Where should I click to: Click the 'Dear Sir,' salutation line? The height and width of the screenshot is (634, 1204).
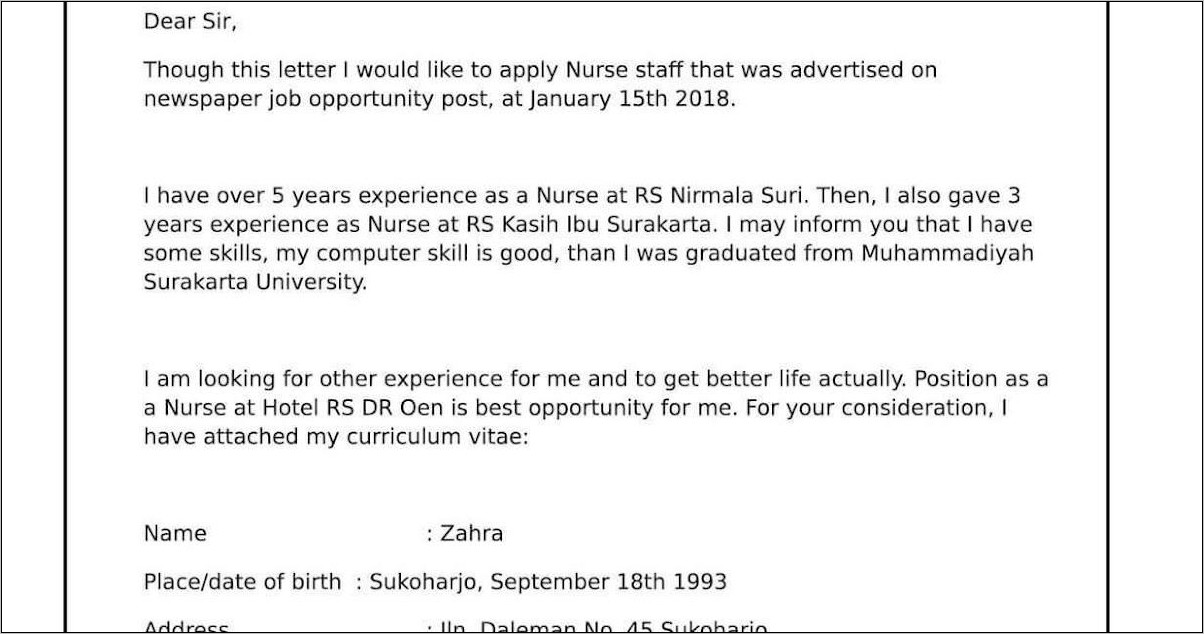[x=191, y=22]
